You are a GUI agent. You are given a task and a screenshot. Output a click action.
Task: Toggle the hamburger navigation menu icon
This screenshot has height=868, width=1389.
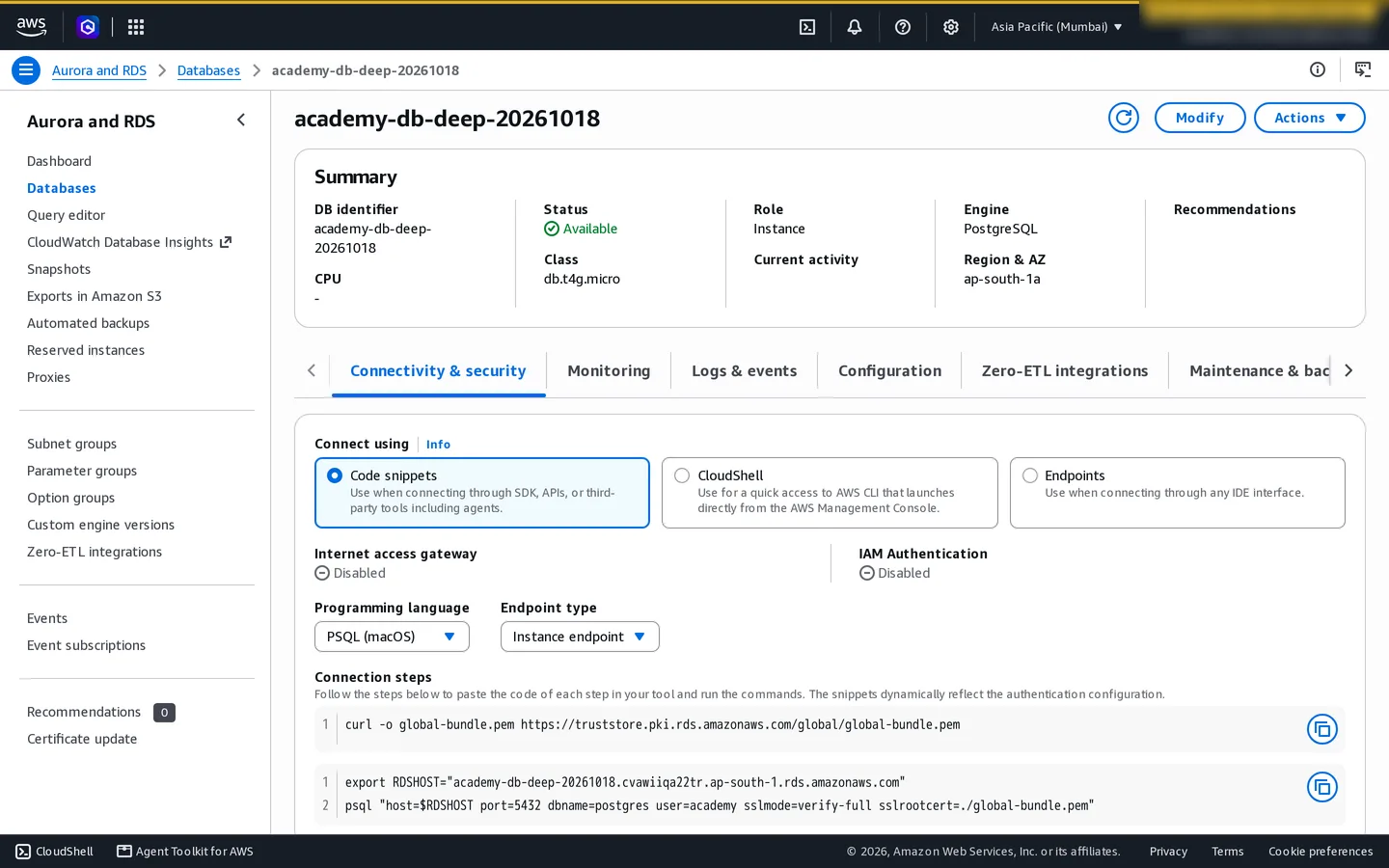click(x=26, y=70)
